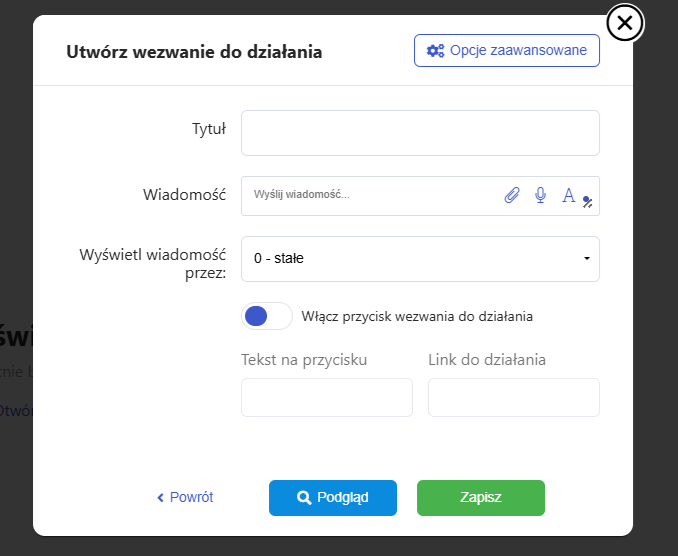
Task: Click the magnifier icon on Podgląd
Action: click(304, 497)
